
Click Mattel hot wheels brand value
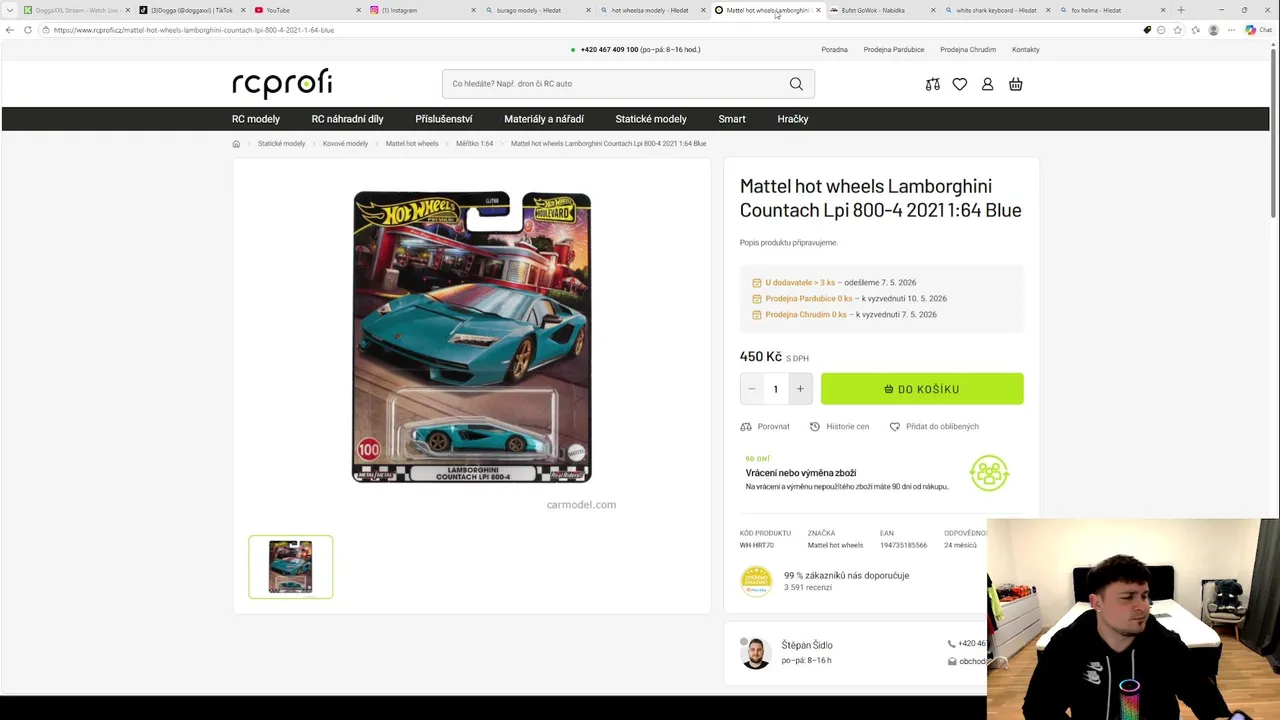(835, 546)
